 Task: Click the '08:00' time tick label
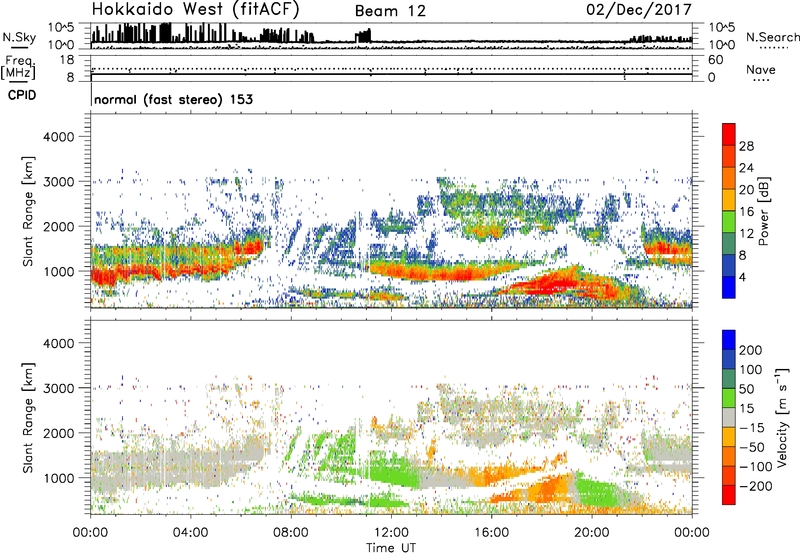pyautogui.click(x=291, y=533)
